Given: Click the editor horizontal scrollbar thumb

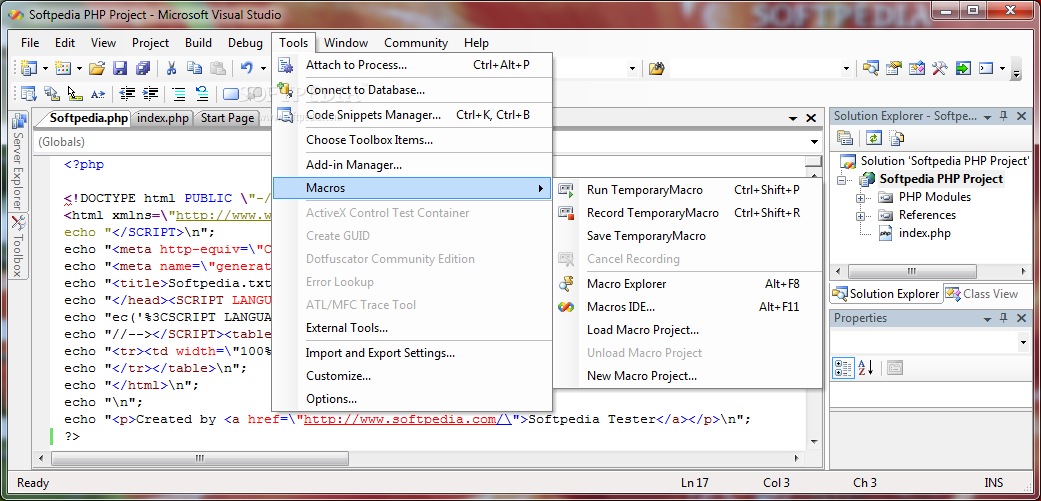Looking at the screenshot, I should (199, 459).
